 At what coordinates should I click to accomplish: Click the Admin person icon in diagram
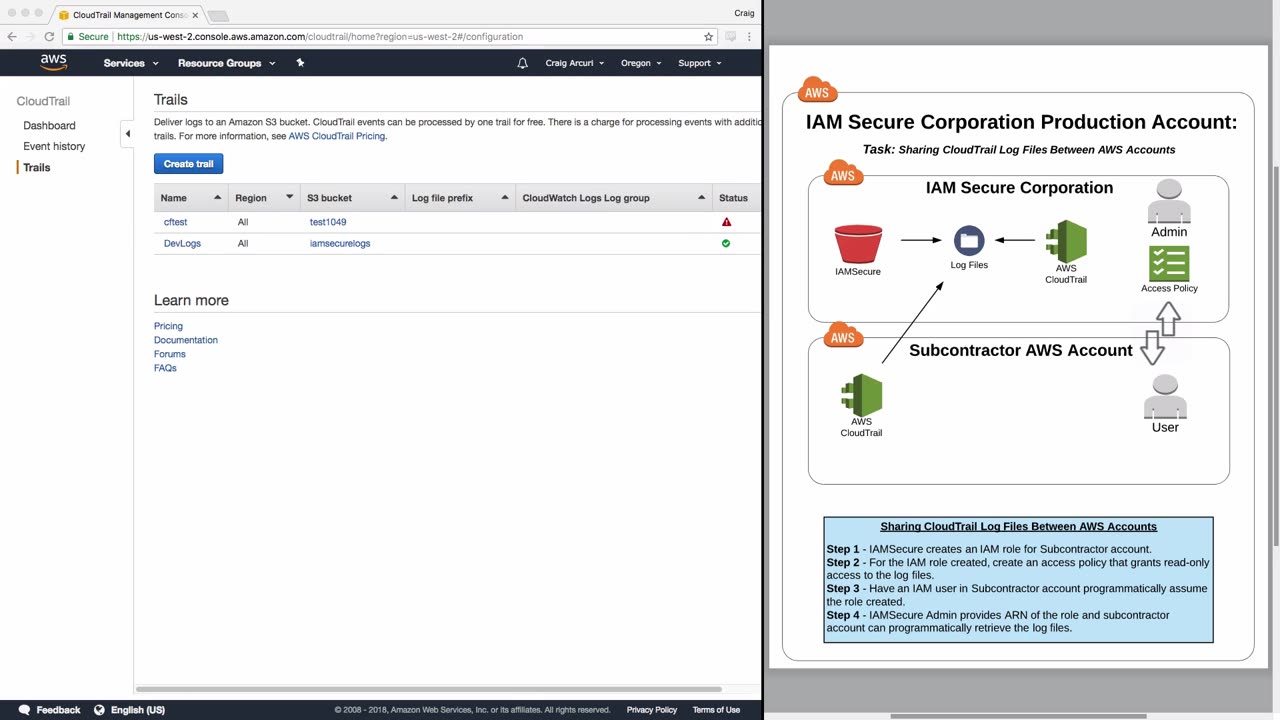[x=1169, y=202]
